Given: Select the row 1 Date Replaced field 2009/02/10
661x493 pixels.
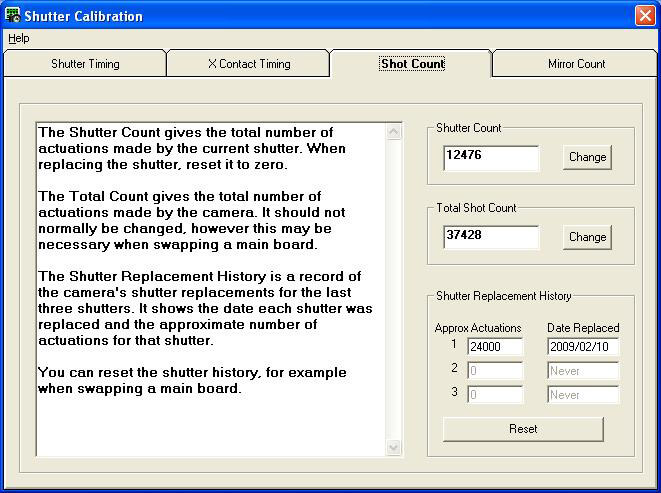Looking at the screenshot, I should coord(583,347).
